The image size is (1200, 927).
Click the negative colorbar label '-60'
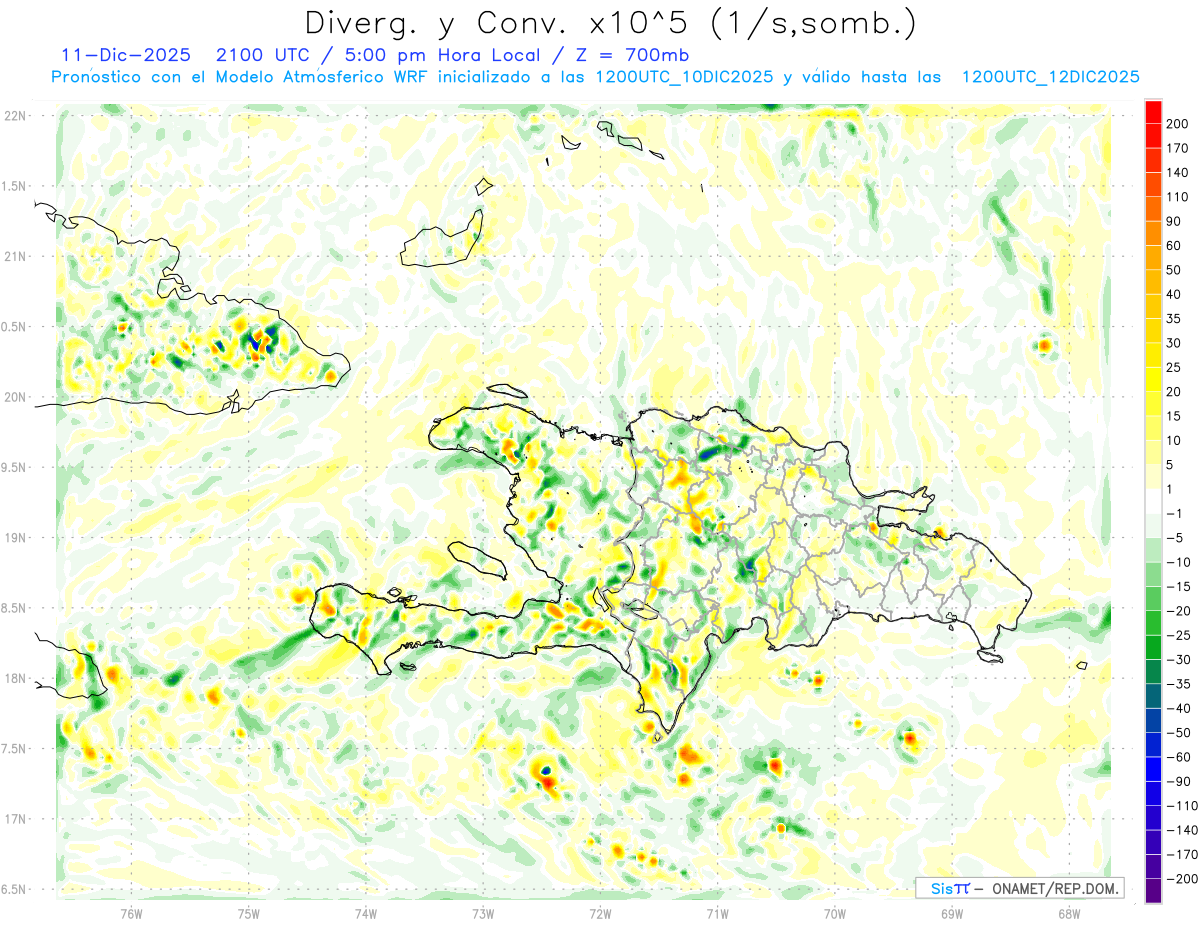1180,756
